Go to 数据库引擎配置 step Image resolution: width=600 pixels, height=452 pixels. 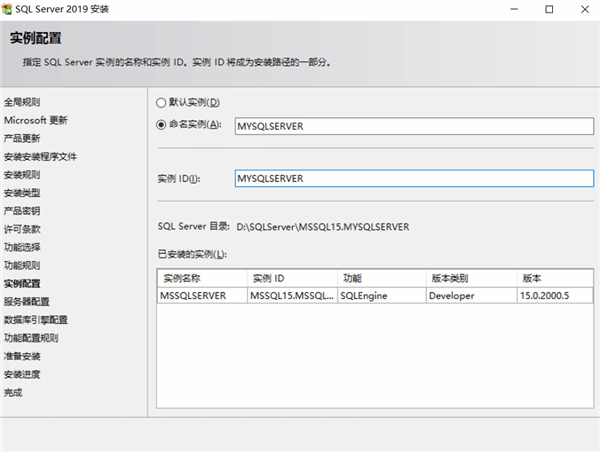36,320
